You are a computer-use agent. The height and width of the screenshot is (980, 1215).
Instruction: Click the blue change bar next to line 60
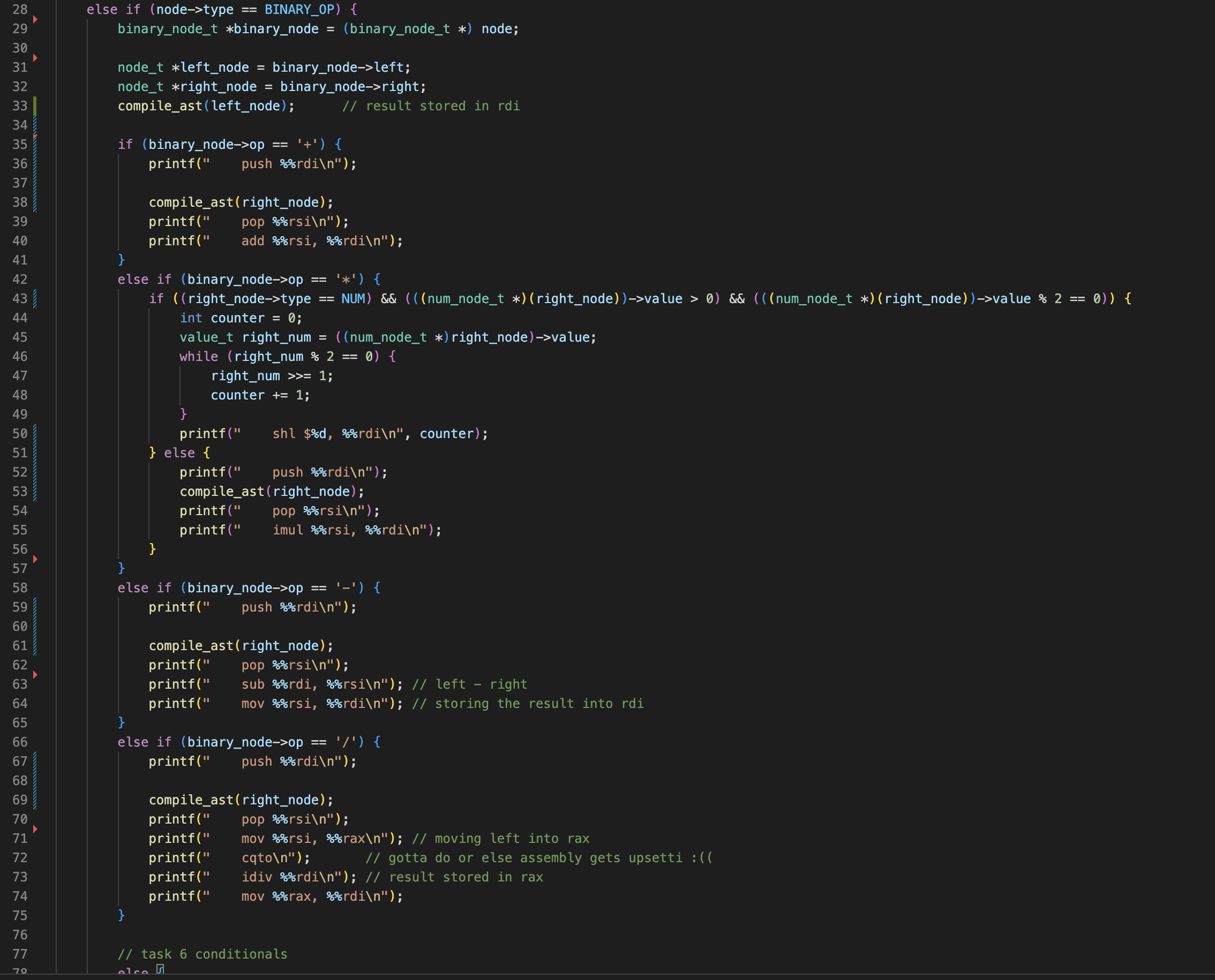35,626
